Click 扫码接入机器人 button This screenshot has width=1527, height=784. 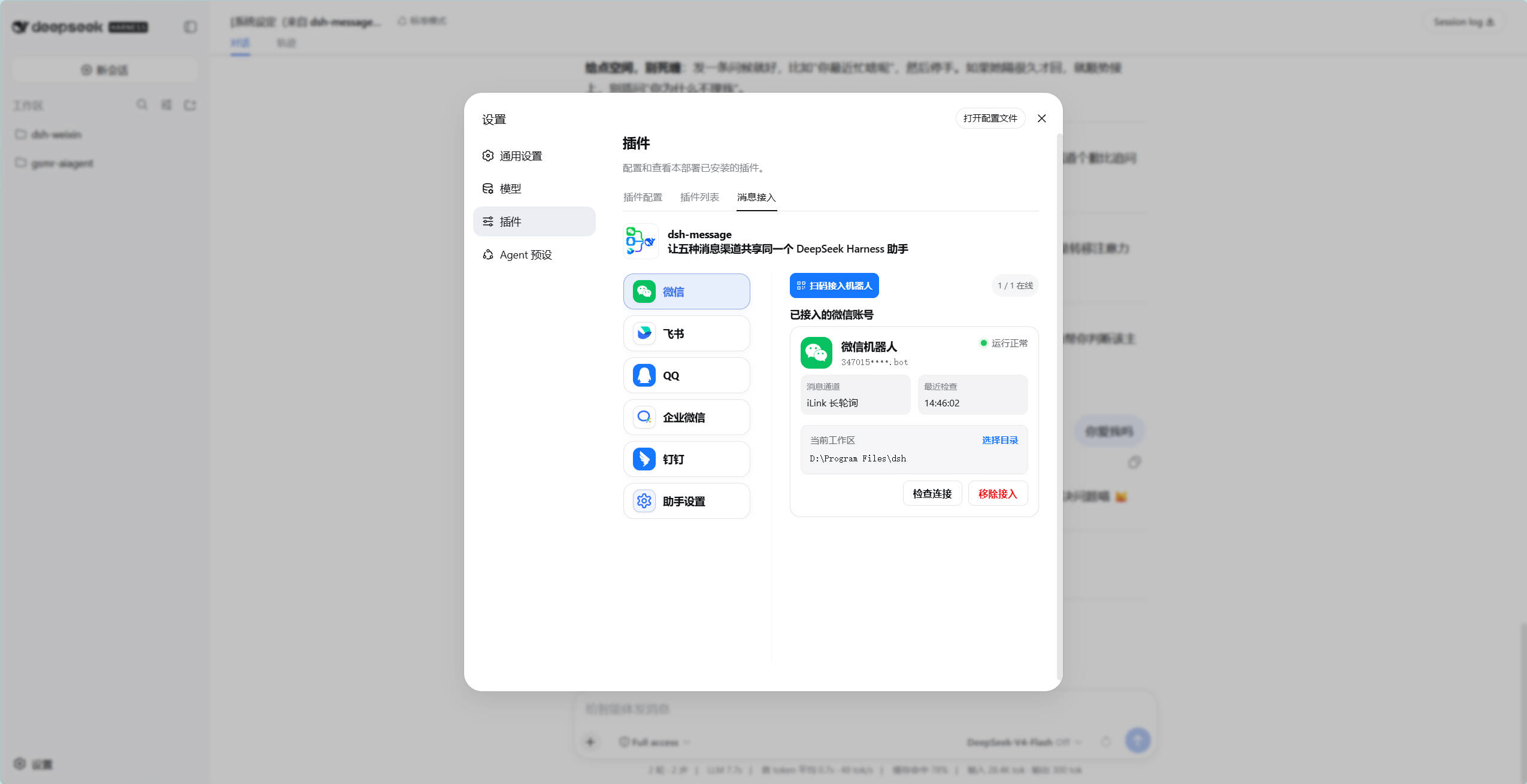834,285
